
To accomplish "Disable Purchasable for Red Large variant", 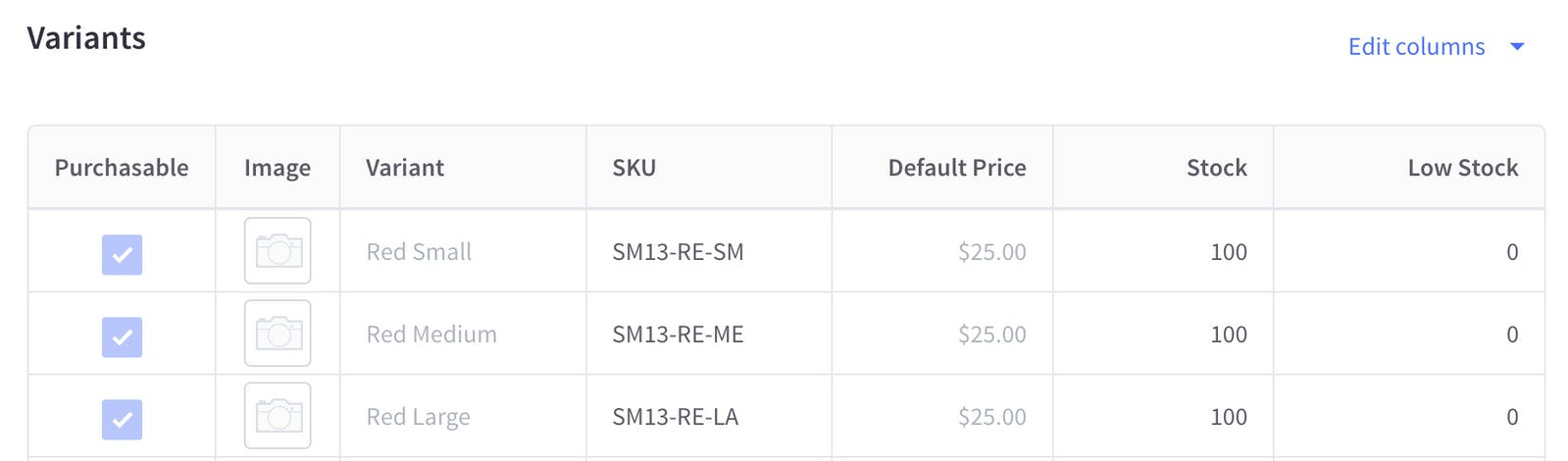I will 122,420.
